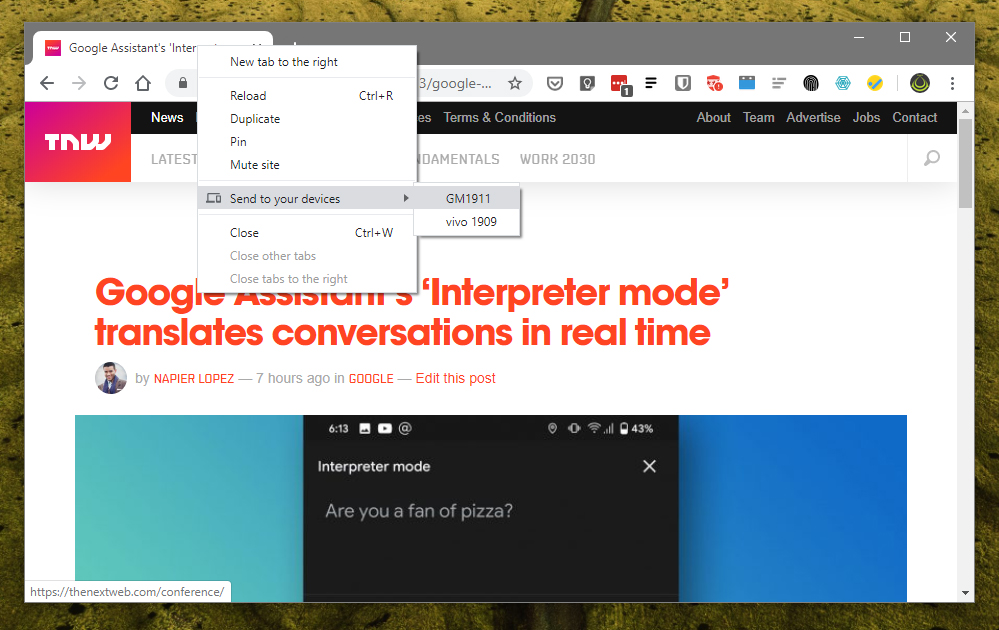Screen dimensions: 999x630
Task: Open the WORK 2030 section link
Action: pyautogui.click(x=557, y=159)
